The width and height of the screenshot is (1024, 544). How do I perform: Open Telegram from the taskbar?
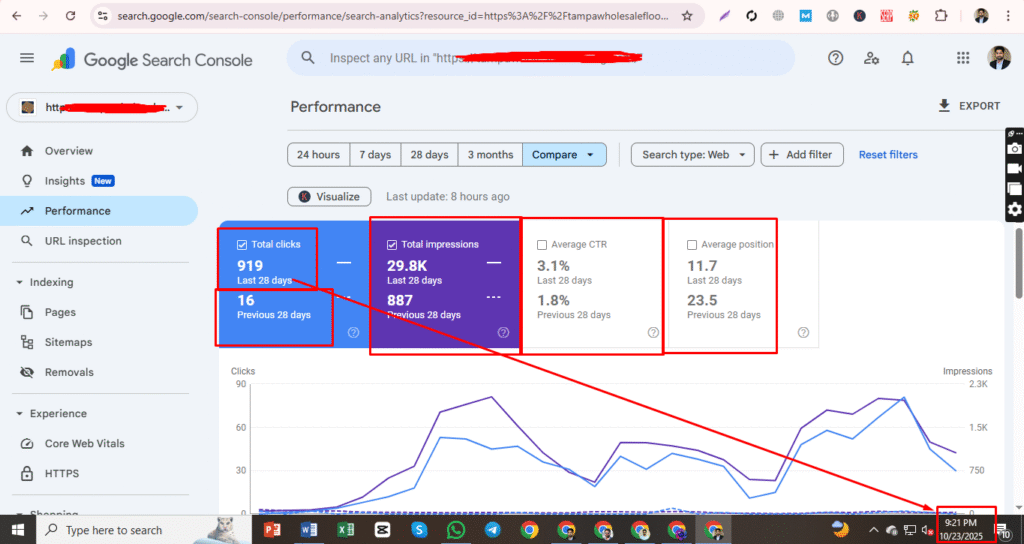click(x=492, y=530)
